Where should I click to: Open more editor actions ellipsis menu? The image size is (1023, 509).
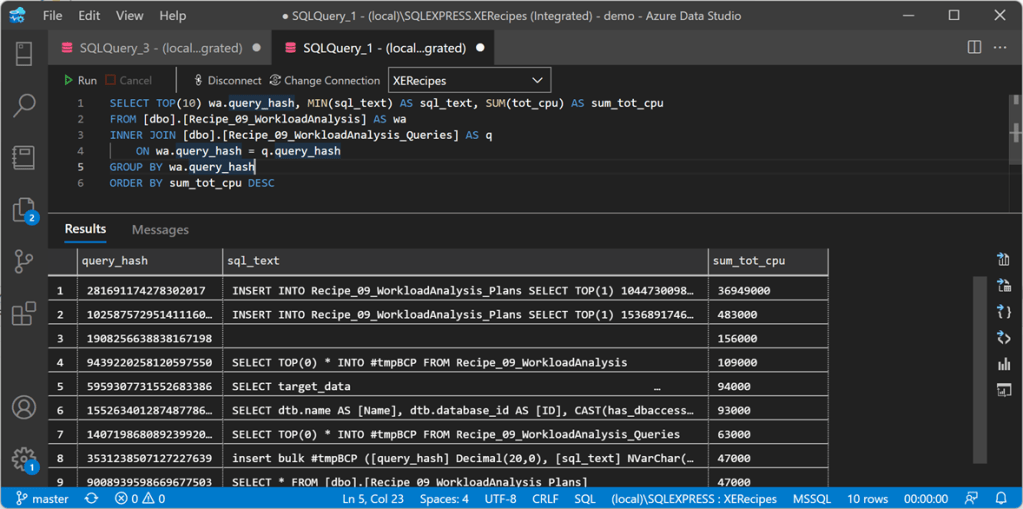click(x=1002, y=47)
